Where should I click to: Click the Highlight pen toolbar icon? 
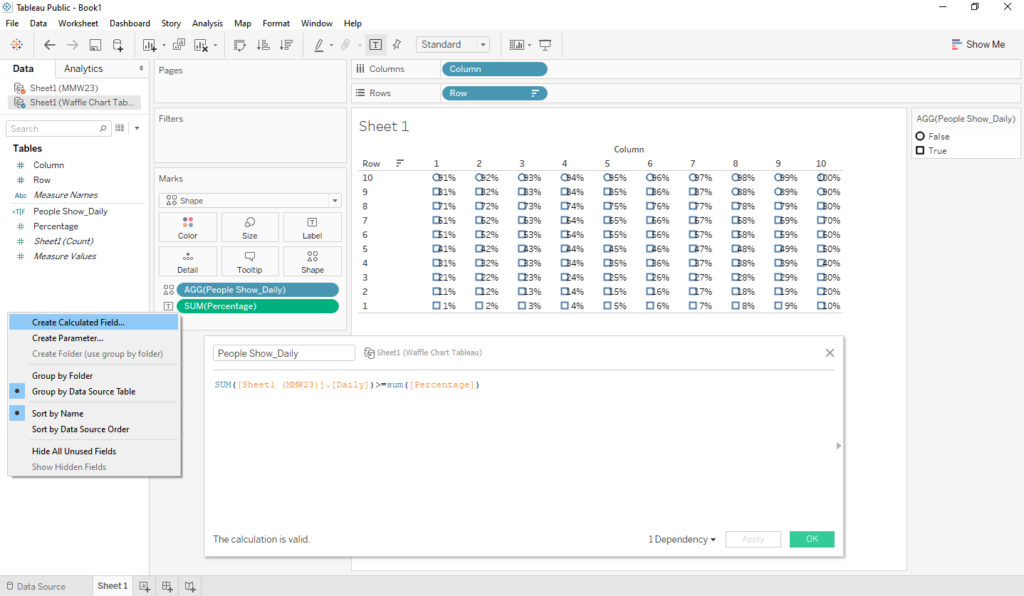(319, 44)
